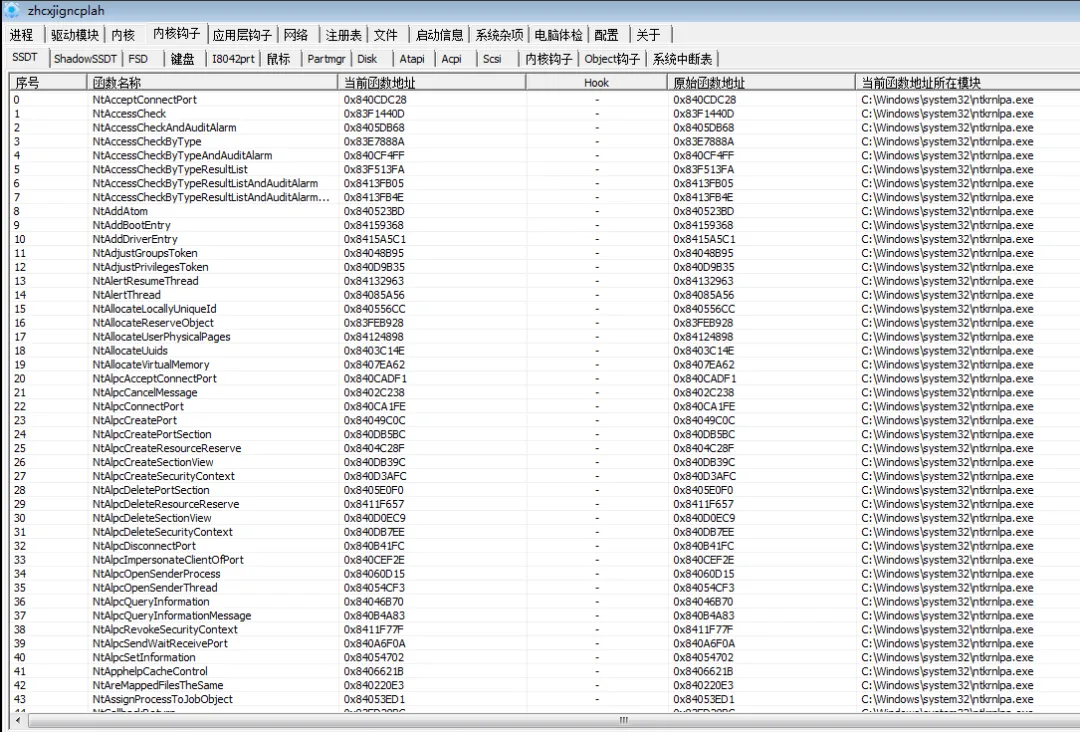Open the 启动信息 tab
This screenshot has height=732, width=1080.
[439, 34]
